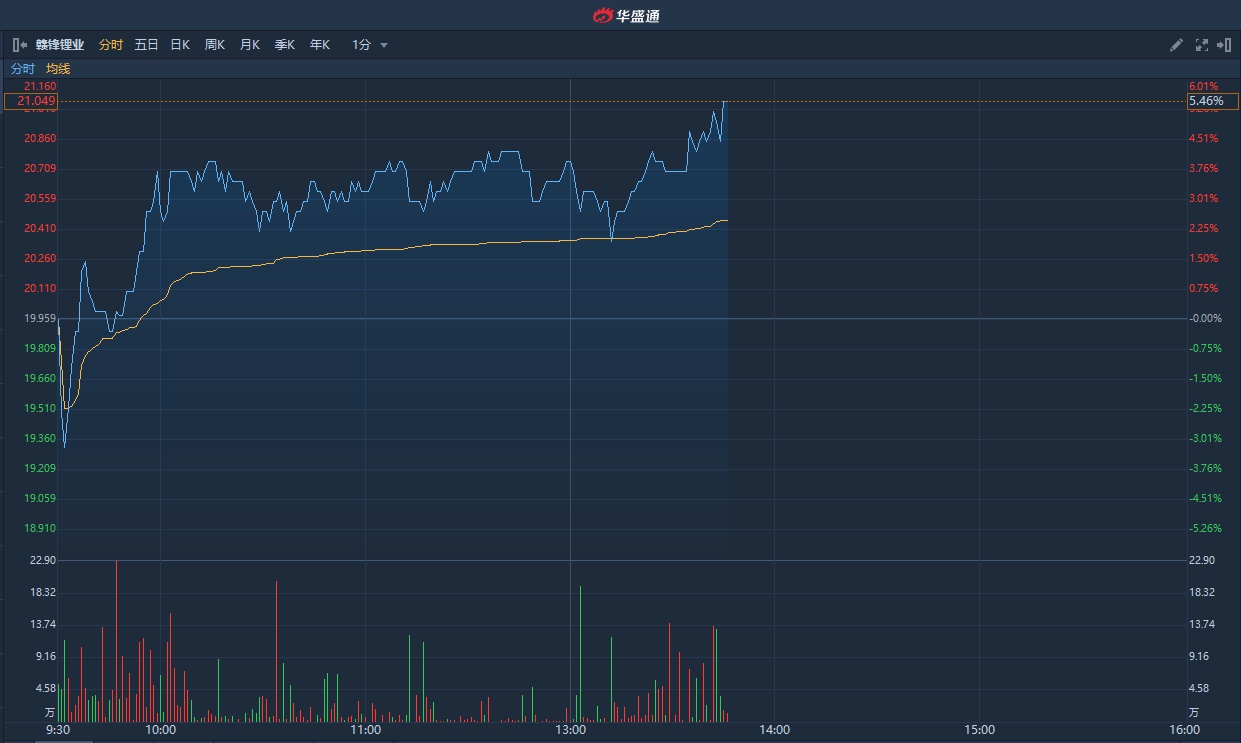Switch to the 分时 intraday chart tab
Screen dimensions: 1241x743
(110, 45)
